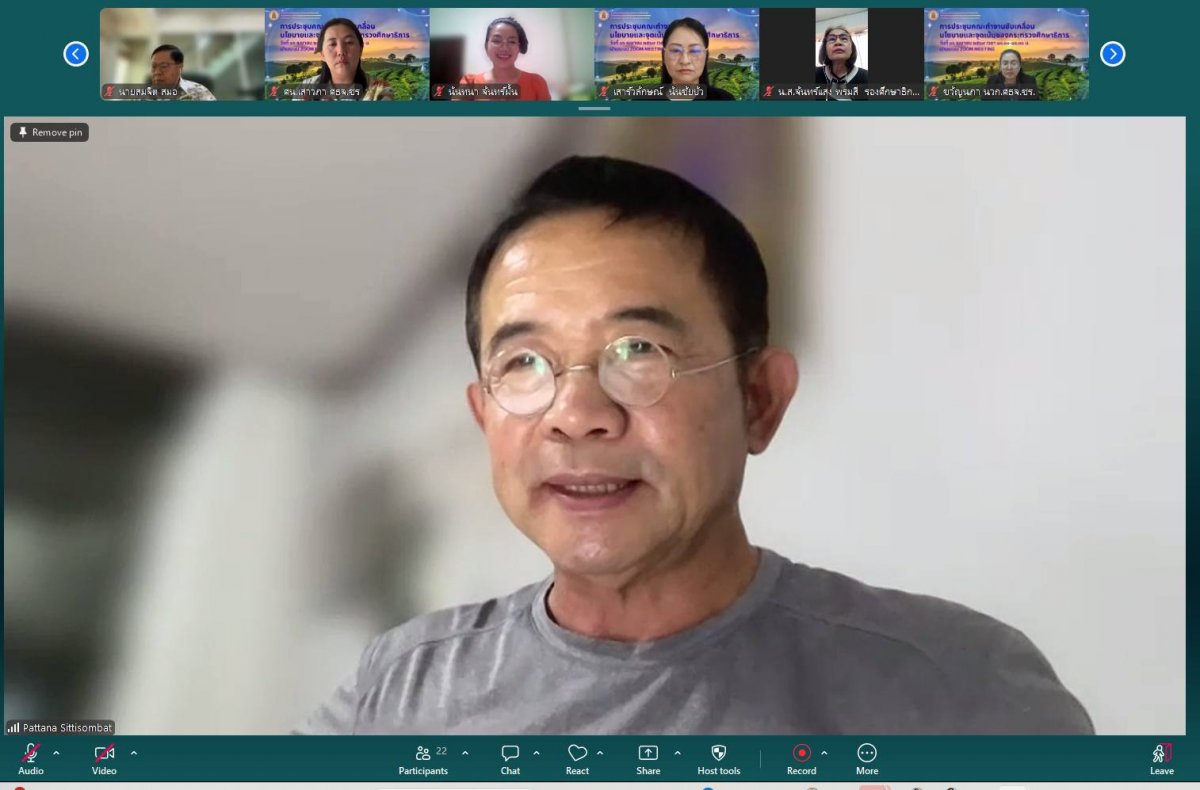
Task: Select first participant thumbnail in gallery strip
Action: click(182, 54)
